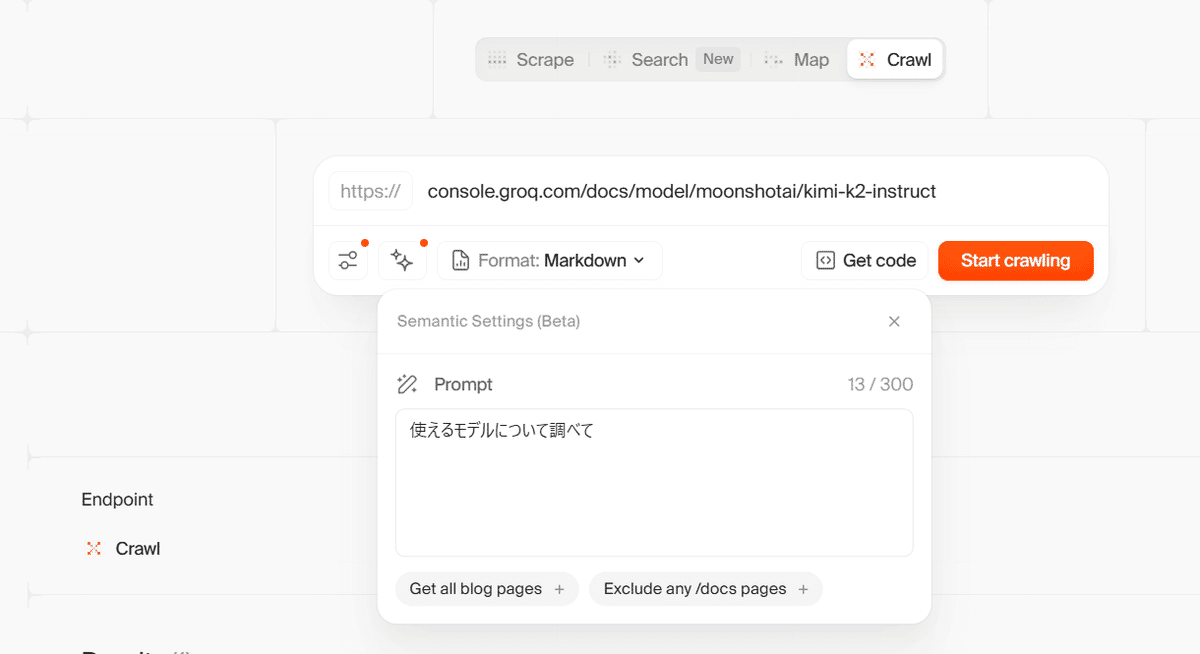
Task: Click into the Prompt text area
Action: tap(654, 490)
